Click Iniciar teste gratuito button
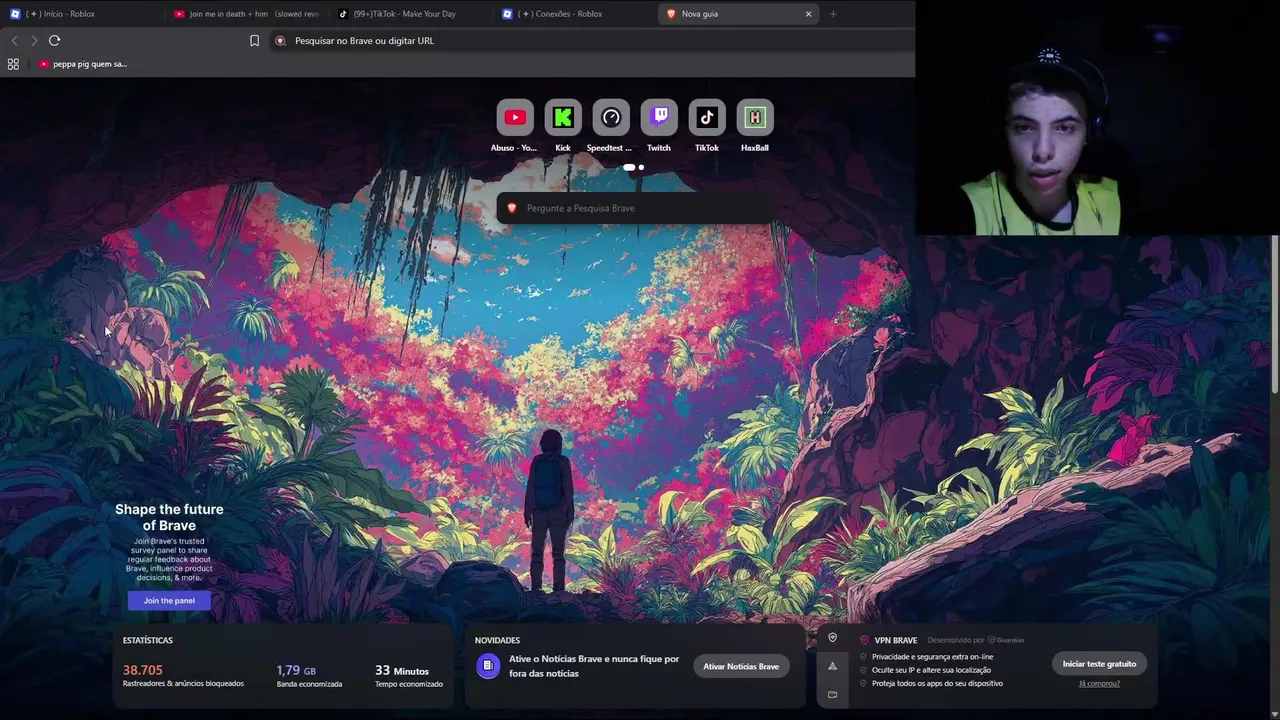Image resolution: width=1280 pixels, height=720 pixels. point(1099,664)
